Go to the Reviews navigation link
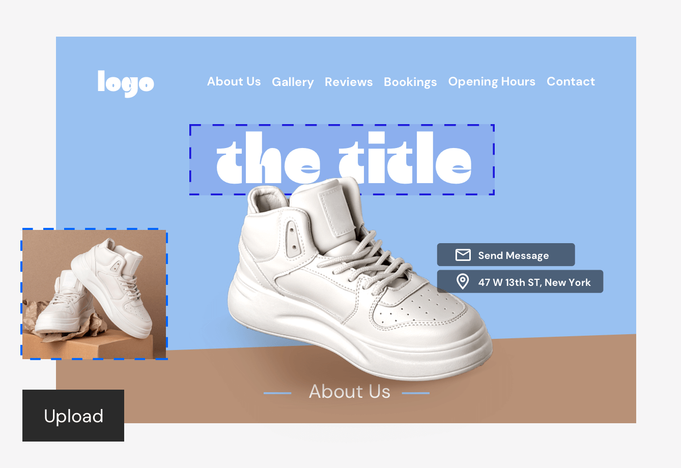This screenshot has width=681, height=468. [x=348, y=82]
